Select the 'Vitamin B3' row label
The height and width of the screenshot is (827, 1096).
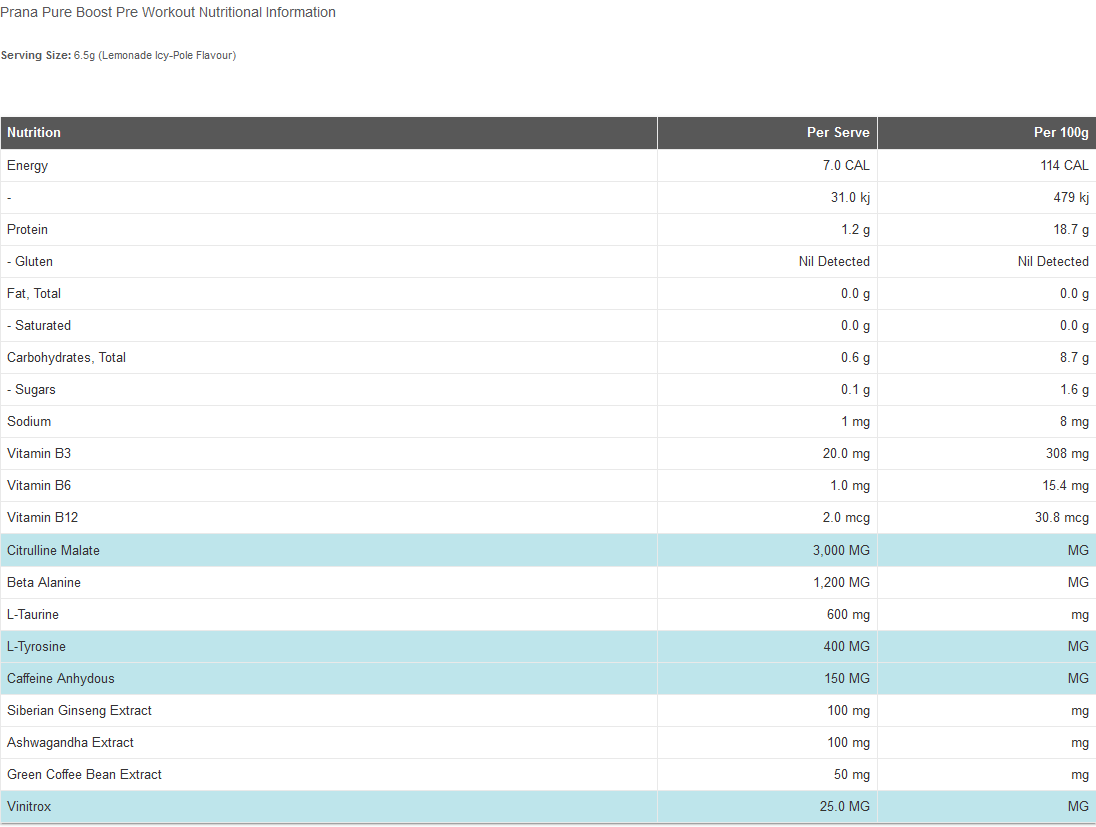click(x=39, y=454)
